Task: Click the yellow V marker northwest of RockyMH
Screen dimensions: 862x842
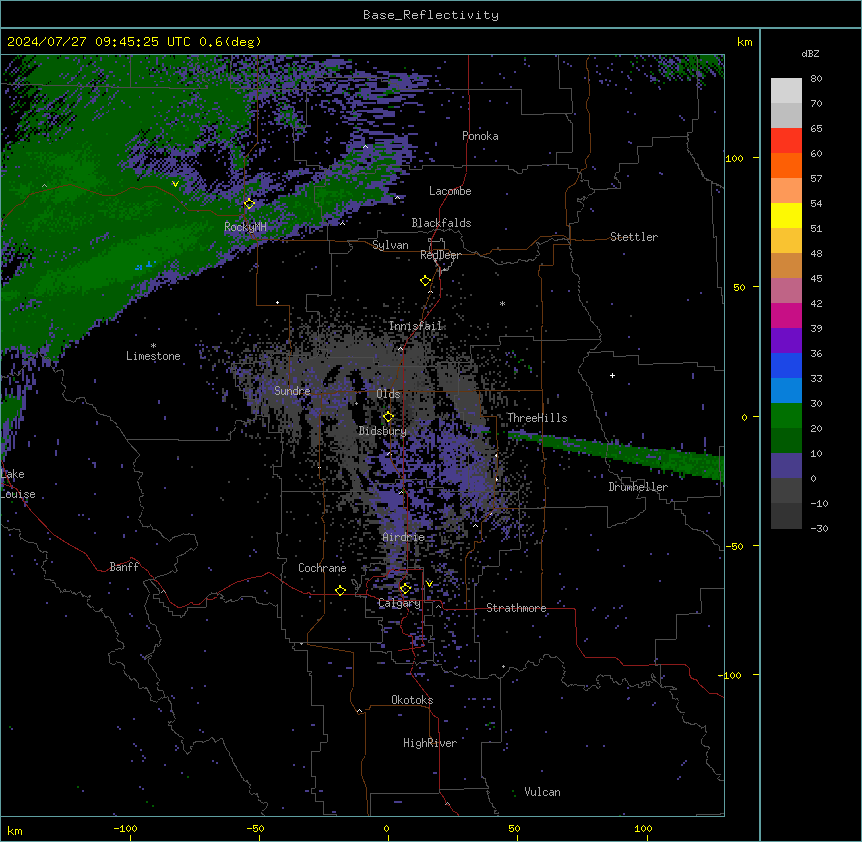Action: coord(175,184)
